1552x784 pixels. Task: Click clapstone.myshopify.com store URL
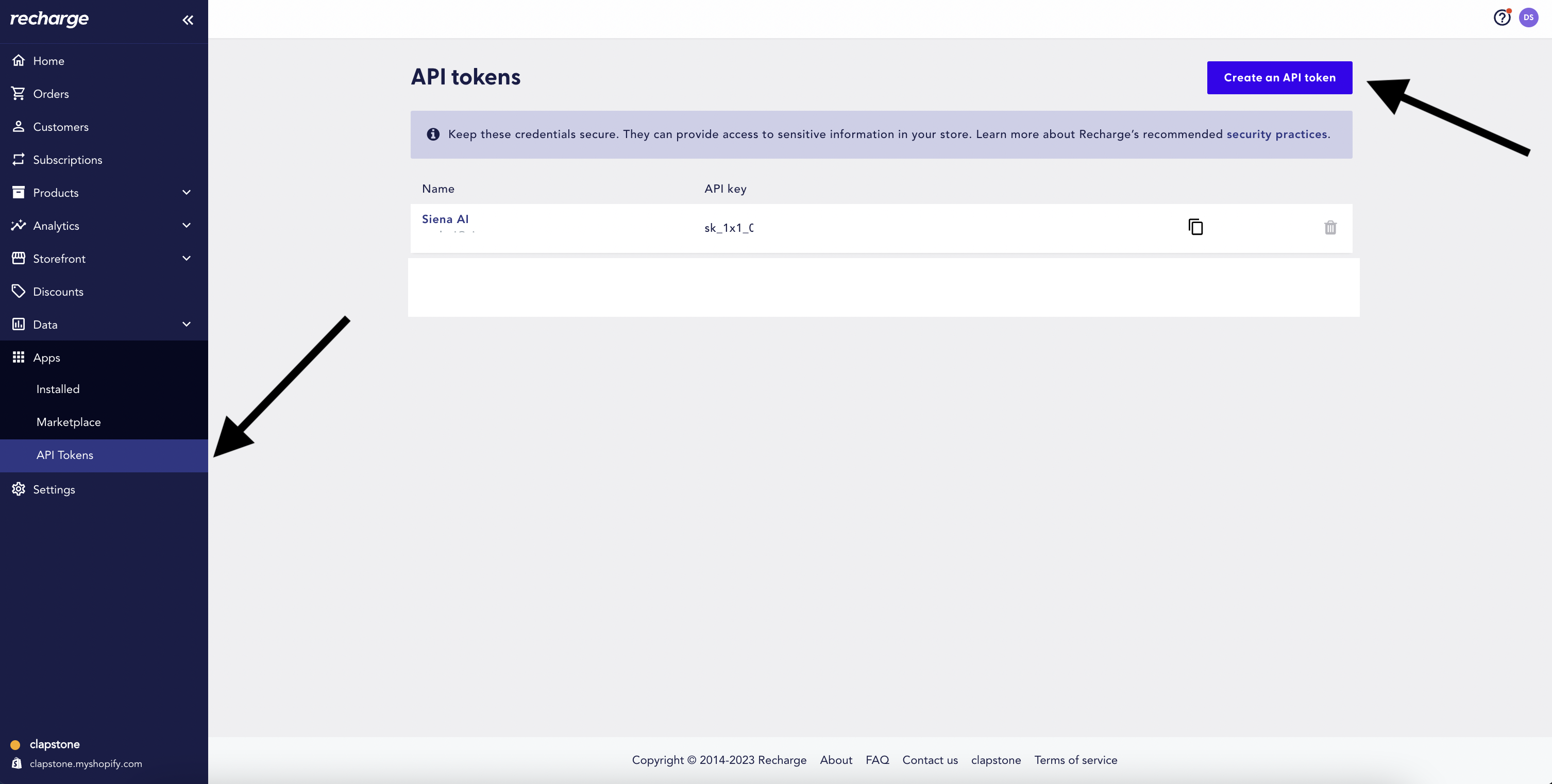(x=86, y=763)
